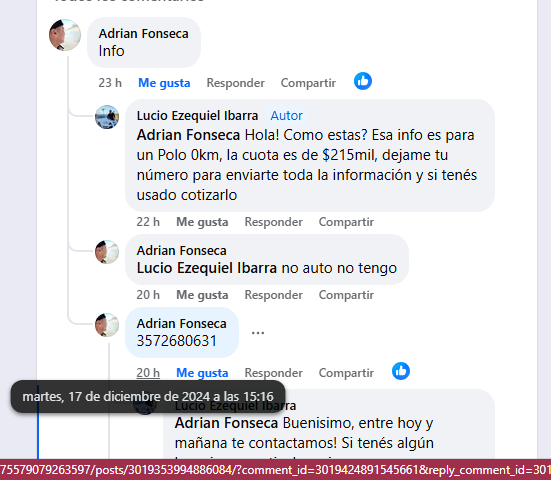This screenshot has height=480, width=551.
Task: Open the 20 h timestamp link on phone comment
Action: coord(148,373)
